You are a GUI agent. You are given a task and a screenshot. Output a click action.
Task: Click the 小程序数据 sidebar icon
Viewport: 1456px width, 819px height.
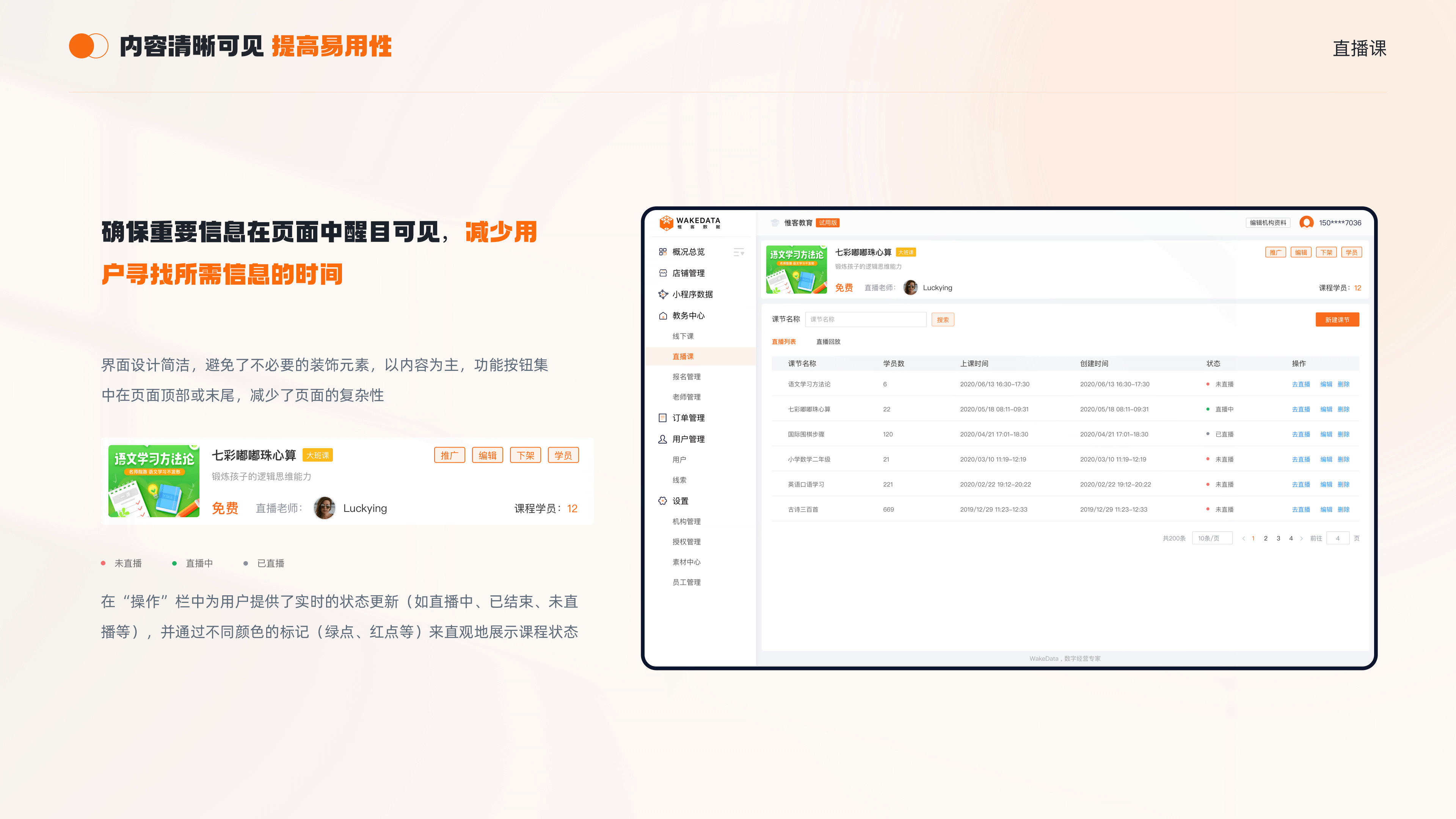[662, 295]
